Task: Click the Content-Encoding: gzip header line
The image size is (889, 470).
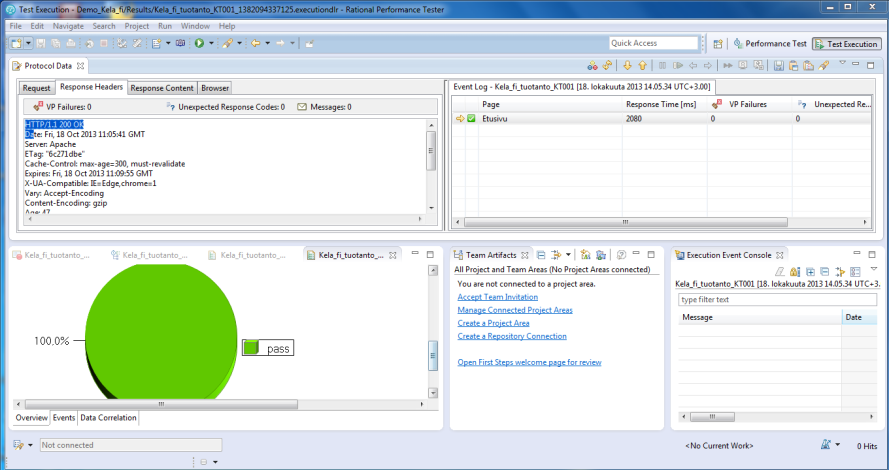Action: click(x=66, y=203)
